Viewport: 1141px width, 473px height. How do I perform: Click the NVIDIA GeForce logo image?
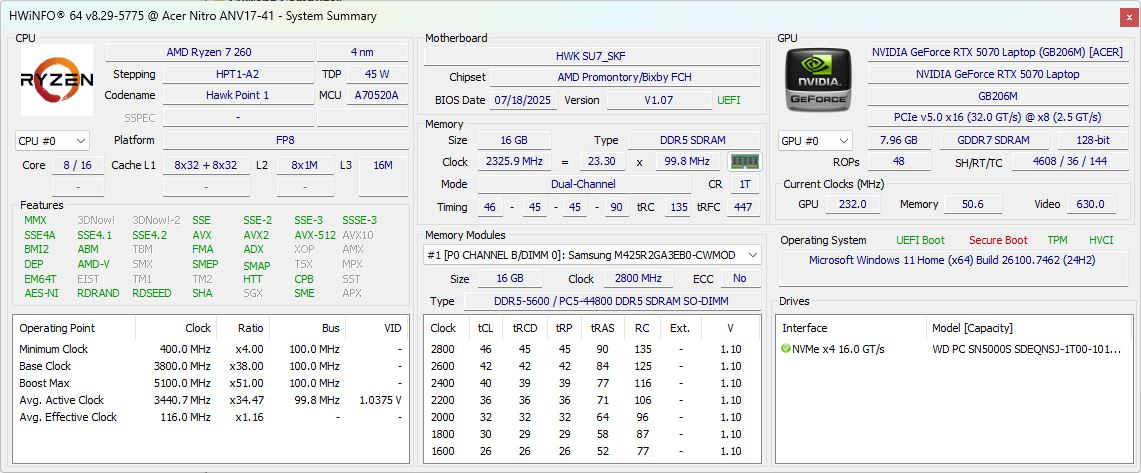click(x=818, y=80)
